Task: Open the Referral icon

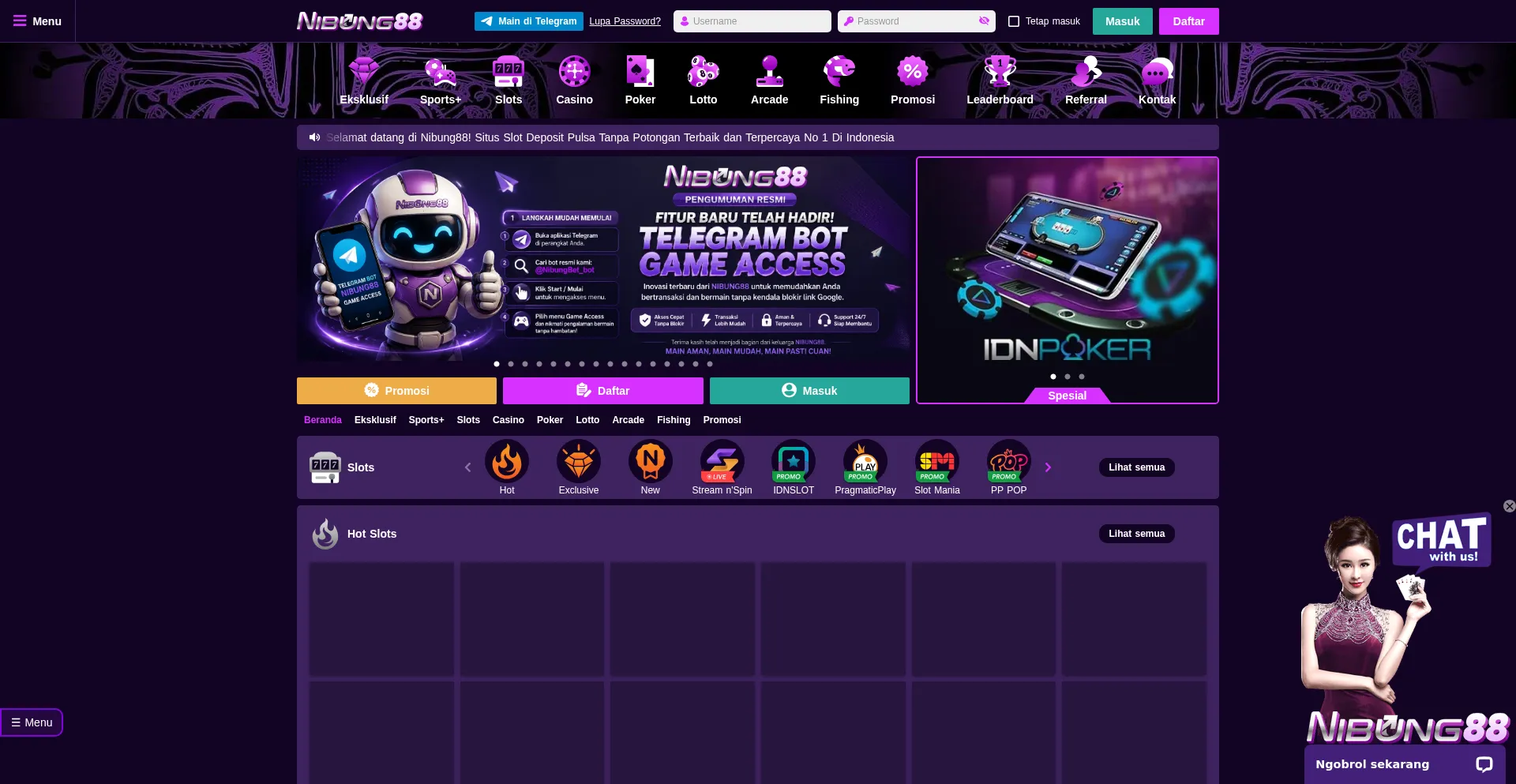Action: [1086, 81]
